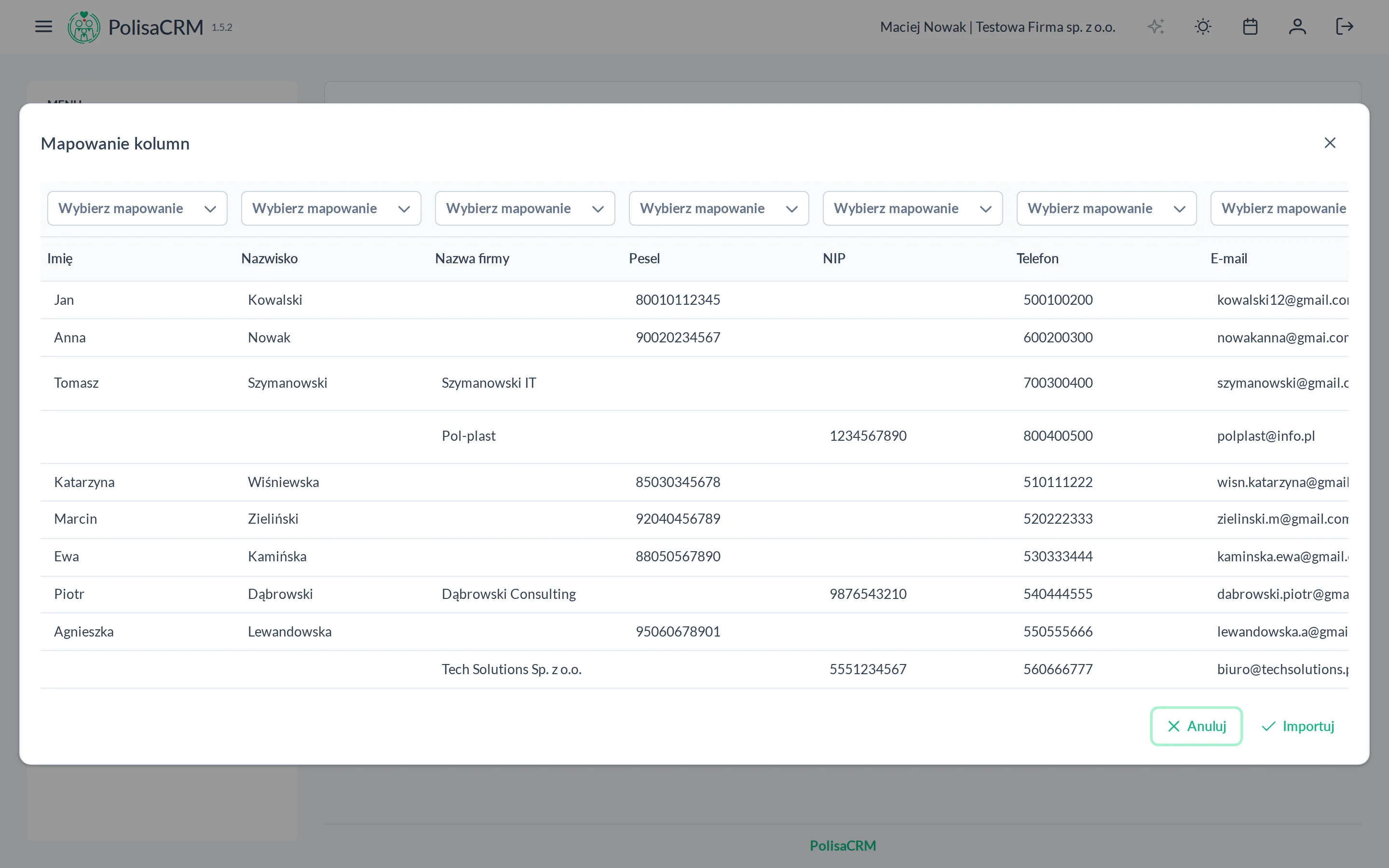The height and width of the screenshot is (868, 1389).
Task: Click the Dąbrowski Consulting cell
Action: click(x=508, y=594)
